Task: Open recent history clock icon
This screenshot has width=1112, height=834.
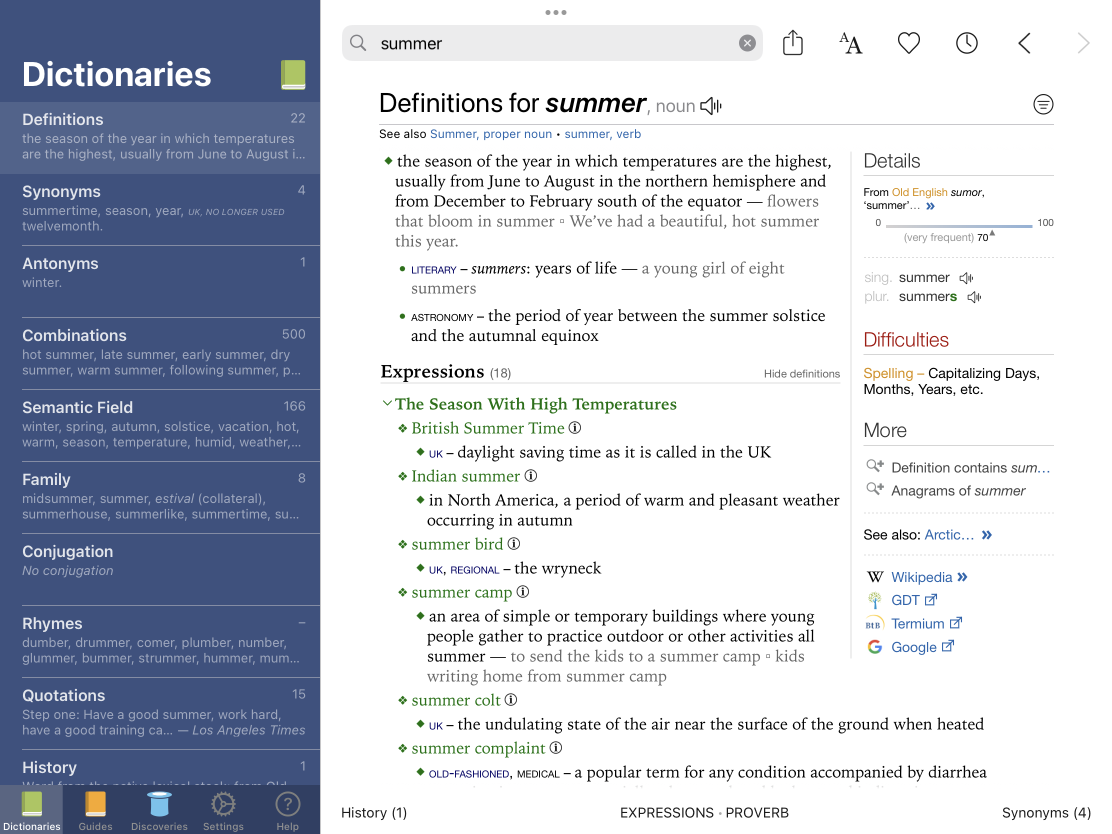Action: (967, 43)
